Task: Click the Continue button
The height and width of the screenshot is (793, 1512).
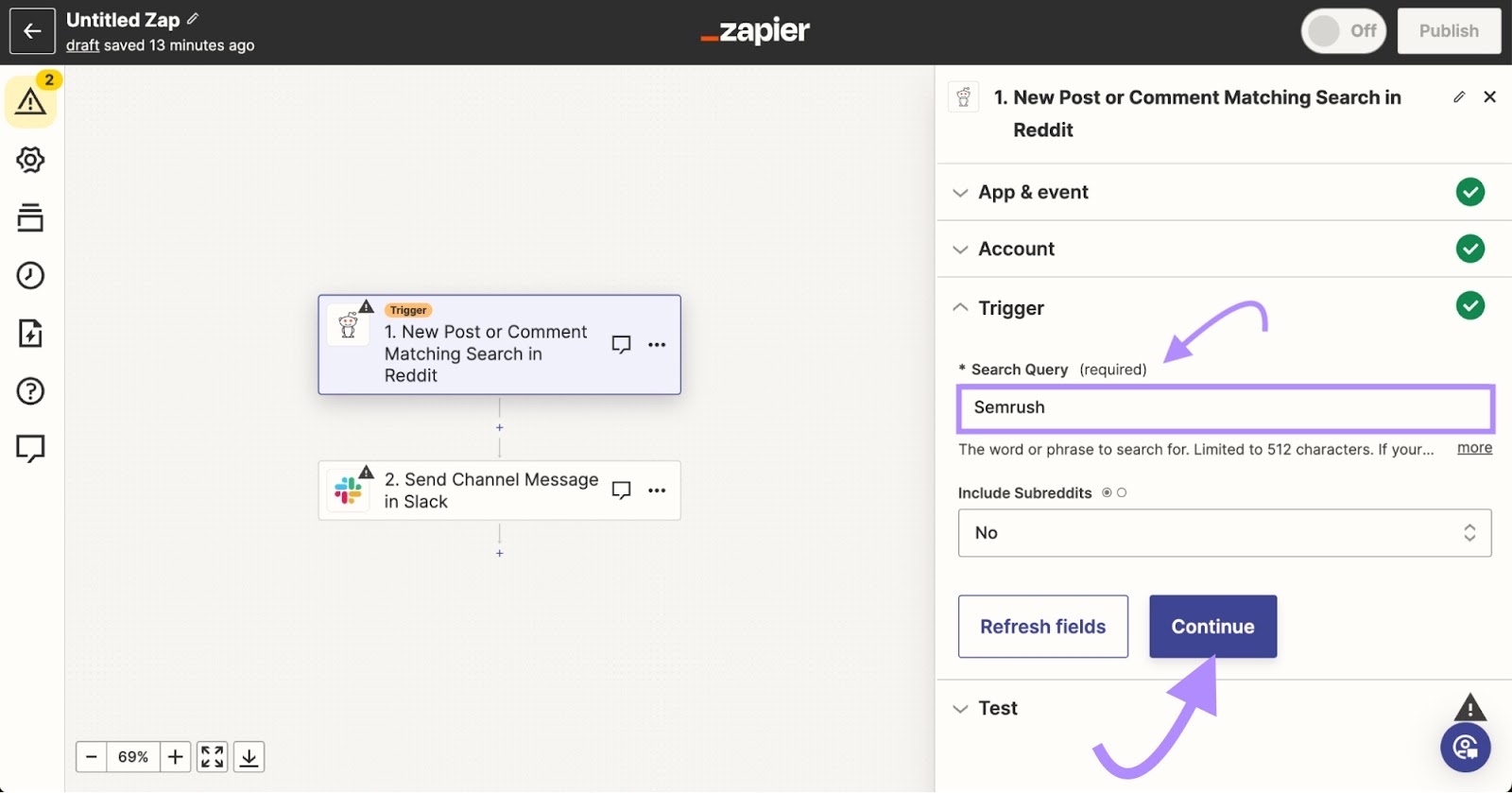Action: [x=1212, y=627]
